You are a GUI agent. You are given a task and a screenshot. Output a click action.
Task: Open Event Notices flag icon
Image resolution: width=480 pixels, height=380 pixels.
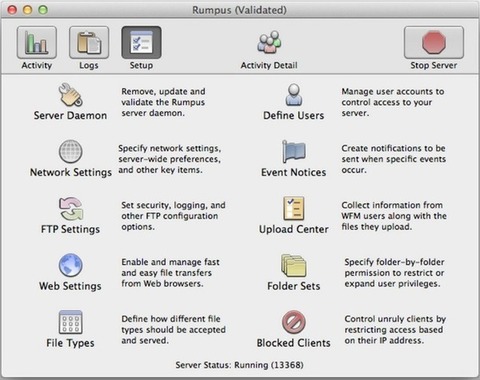[x=294, y=151]
